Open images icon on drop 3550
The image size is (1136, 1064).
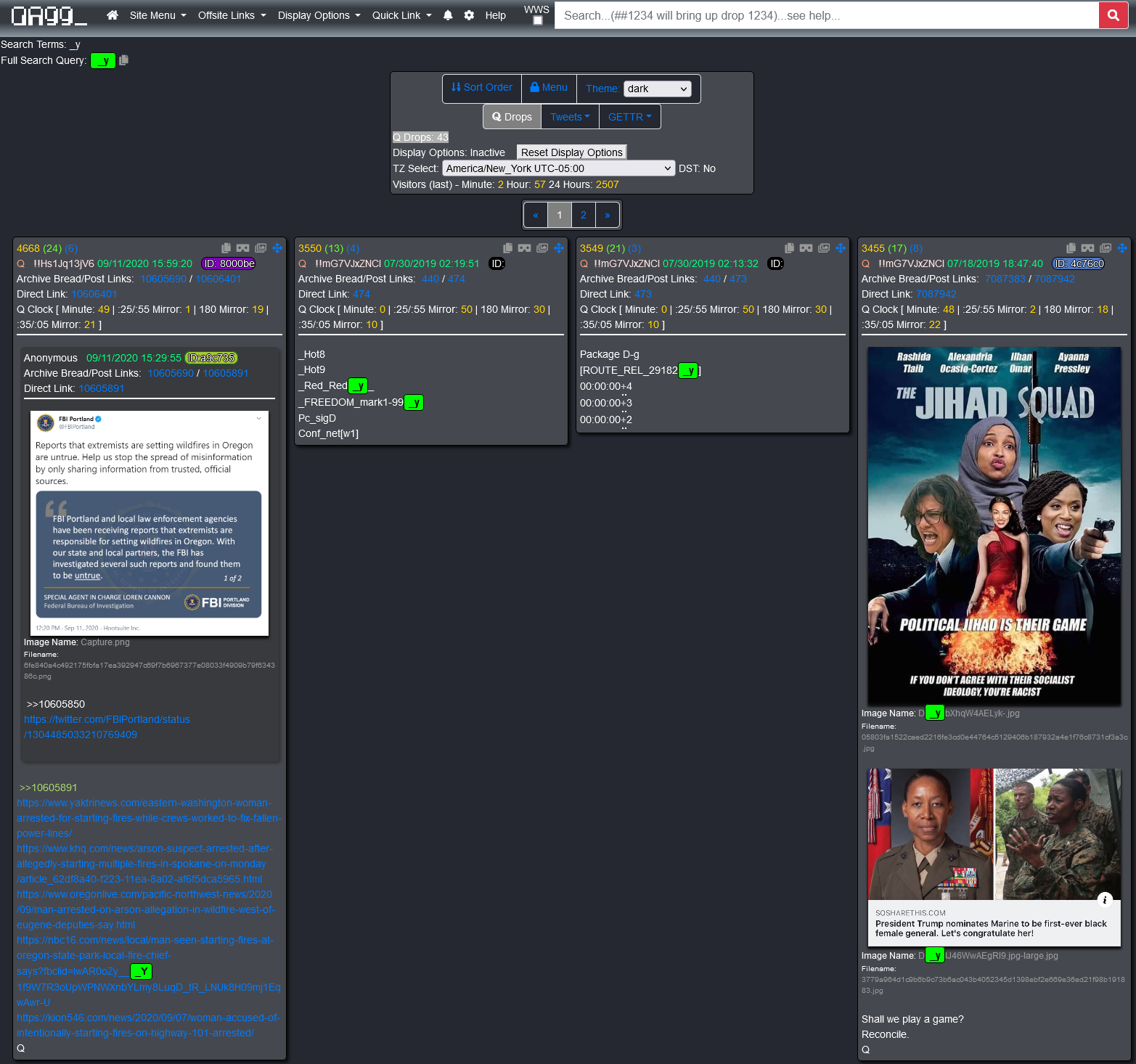point(542,248)
